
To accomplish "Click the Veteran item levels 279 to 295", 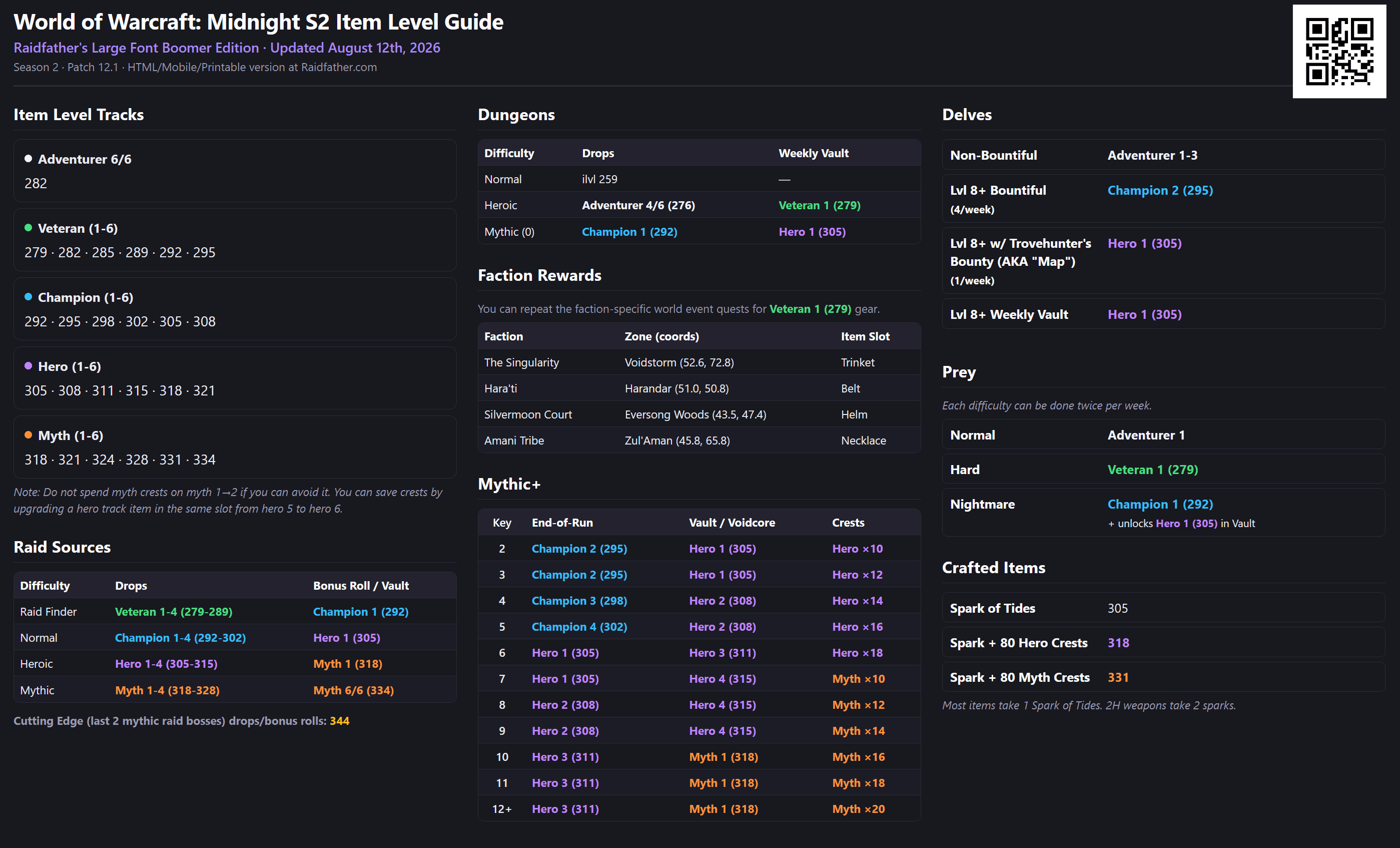I will tap(120, 252).
